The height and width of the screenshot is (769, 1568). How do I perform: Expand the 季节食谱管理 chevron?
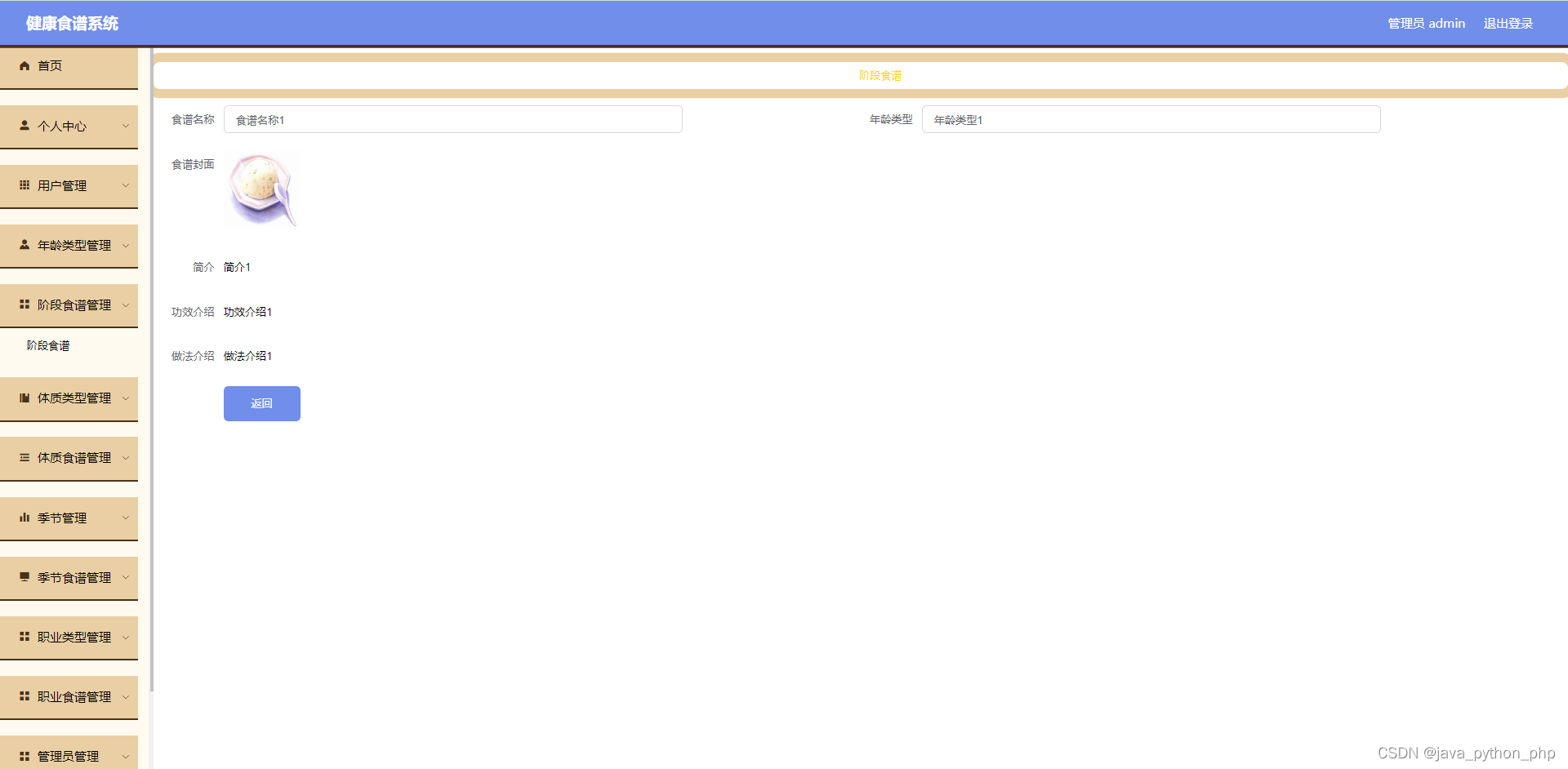pos(126,577)
